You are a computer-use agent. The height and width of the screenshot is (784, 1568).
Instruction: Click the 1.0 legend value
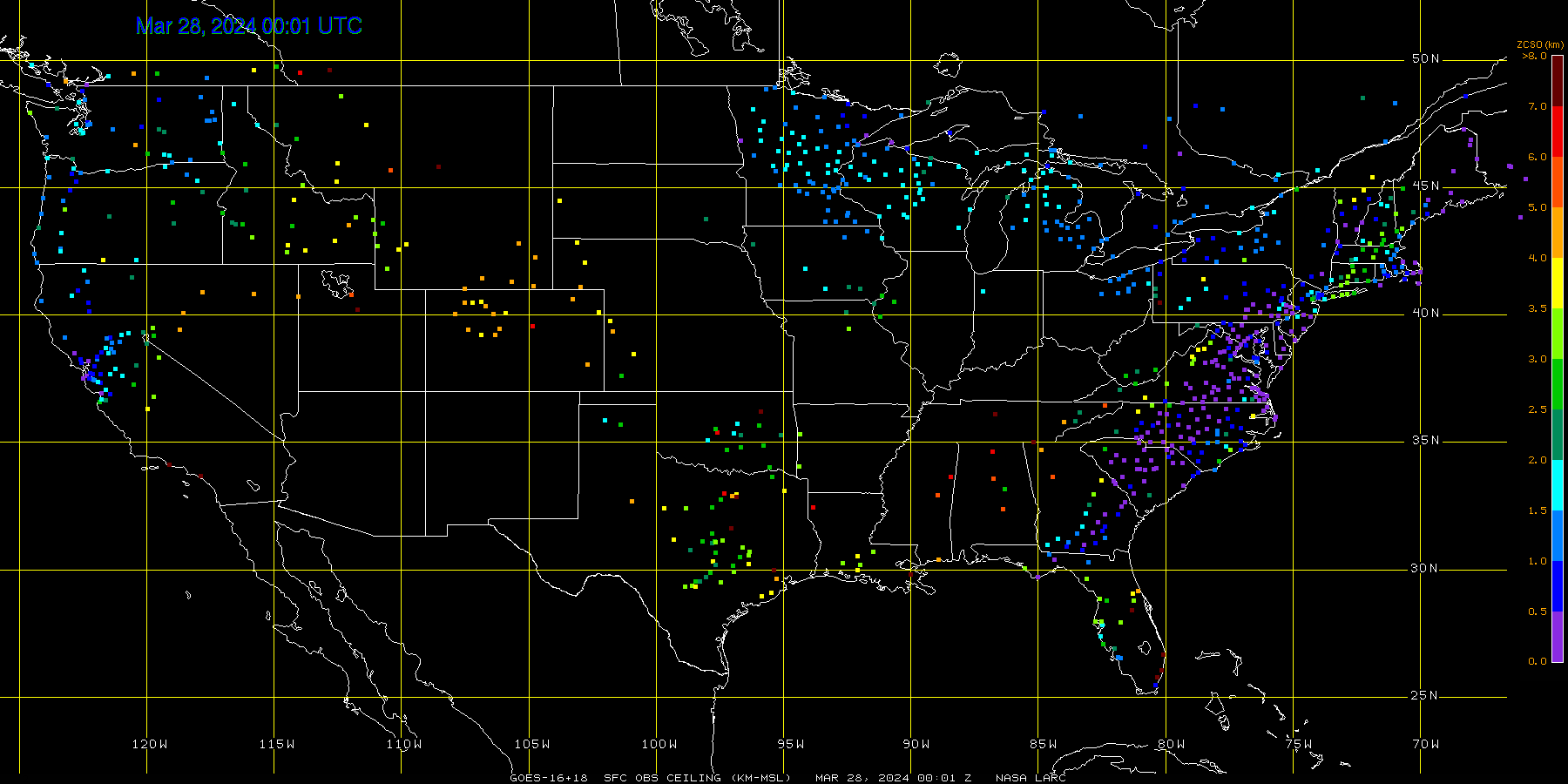(1538, 561)
